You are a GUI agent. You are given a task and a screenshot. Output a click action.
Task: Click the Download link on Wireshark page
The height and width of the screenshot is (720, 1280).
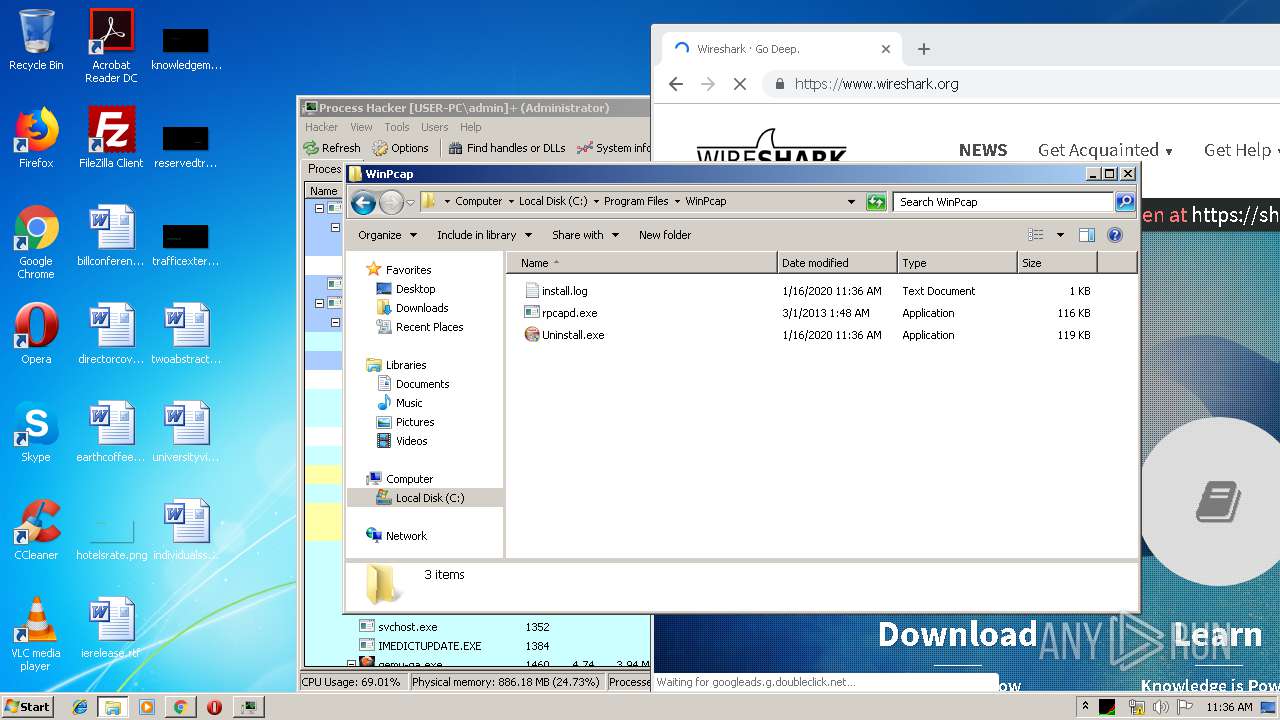pyautogui.click(x=957, y=634)
